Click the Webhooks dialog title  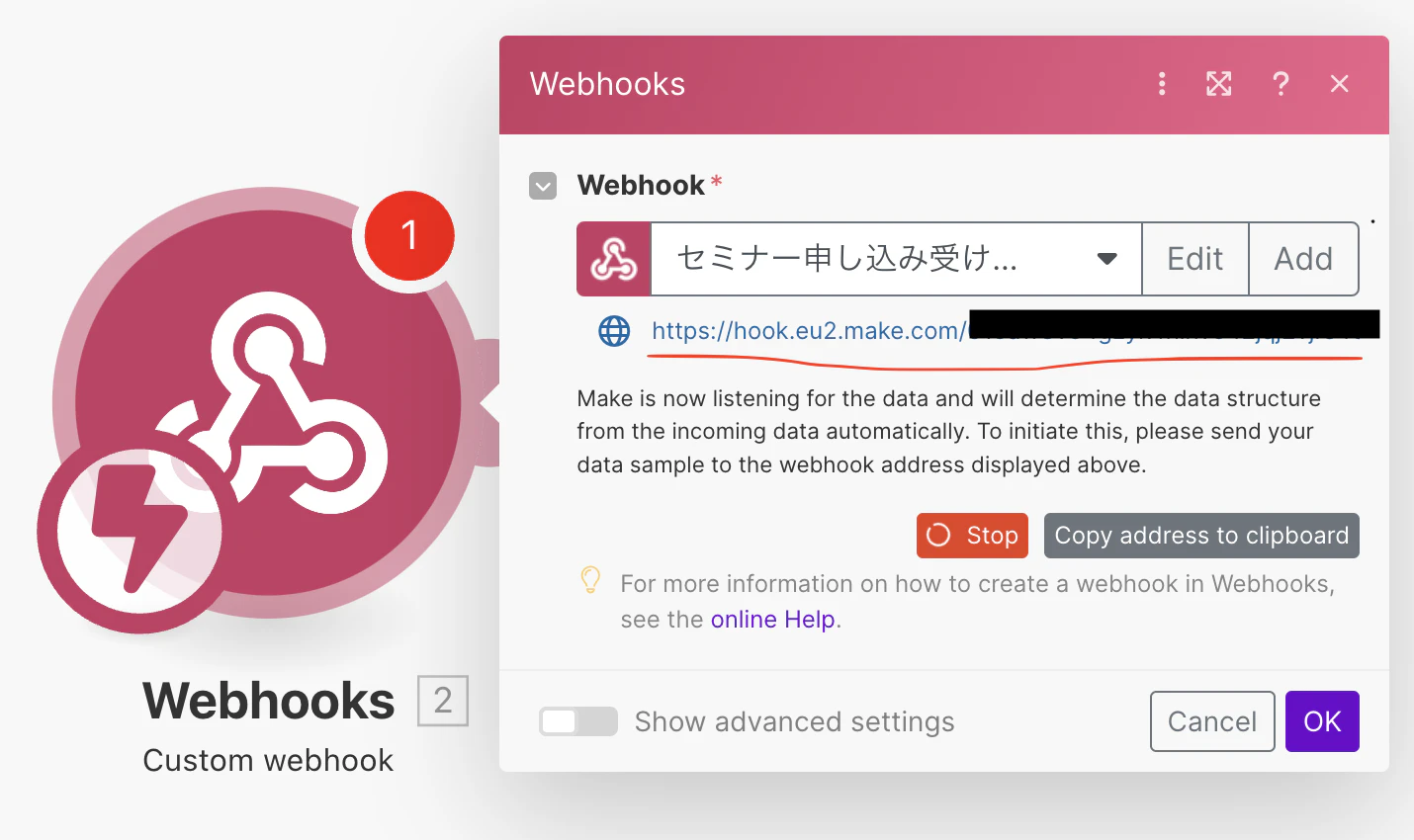coord(607,84)
